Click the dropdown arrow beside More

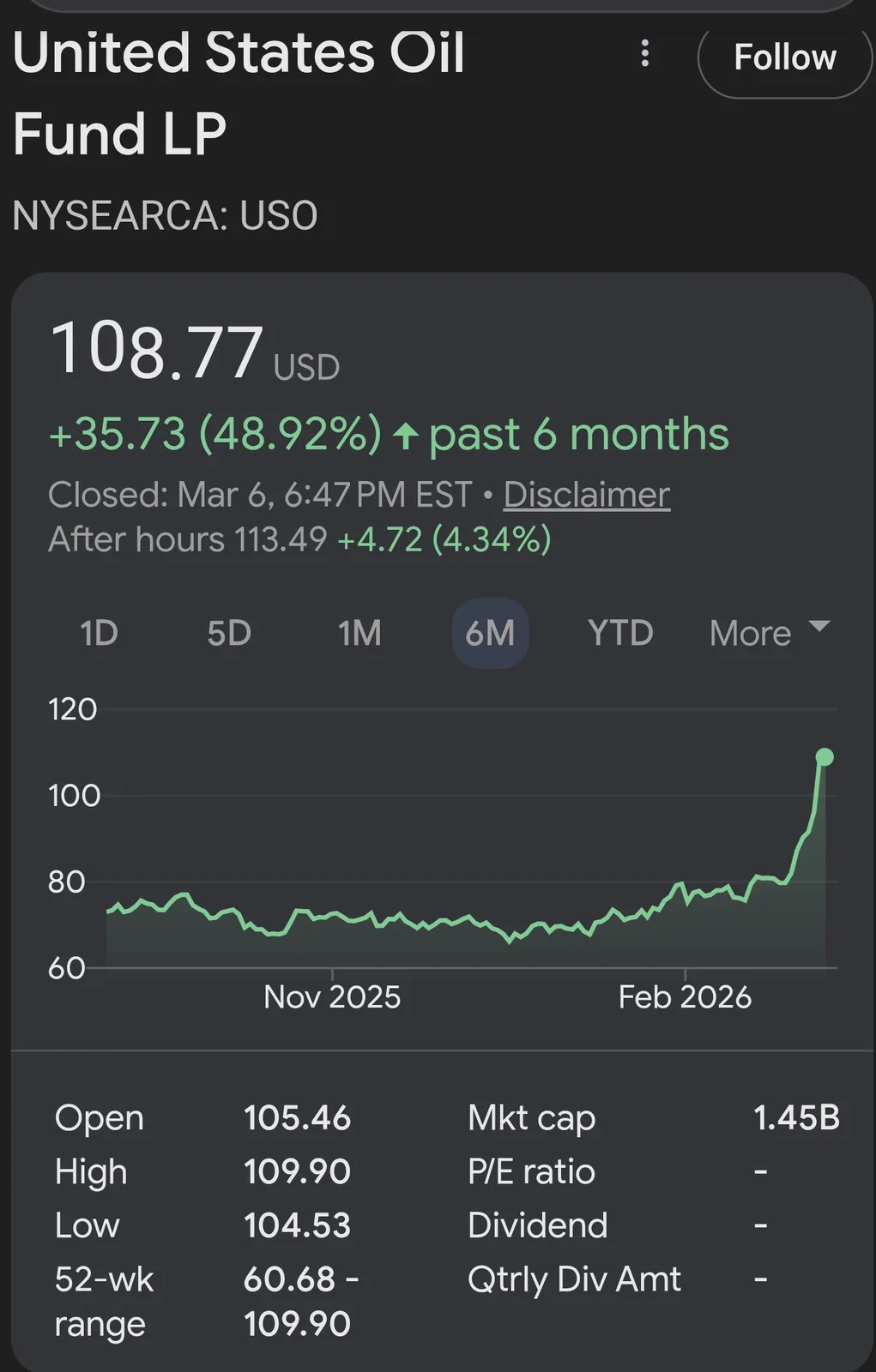point(819,627)
